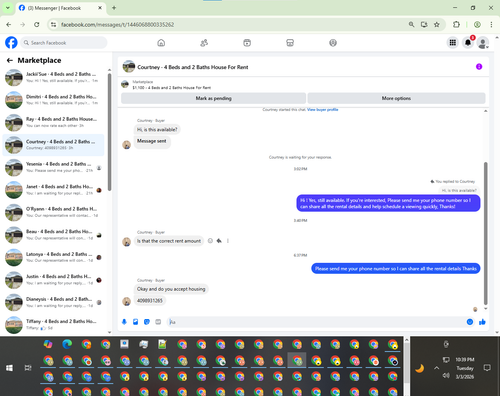Open a new browser tab
The width and height of the screenshot is (500, 396).
point(114,8)
